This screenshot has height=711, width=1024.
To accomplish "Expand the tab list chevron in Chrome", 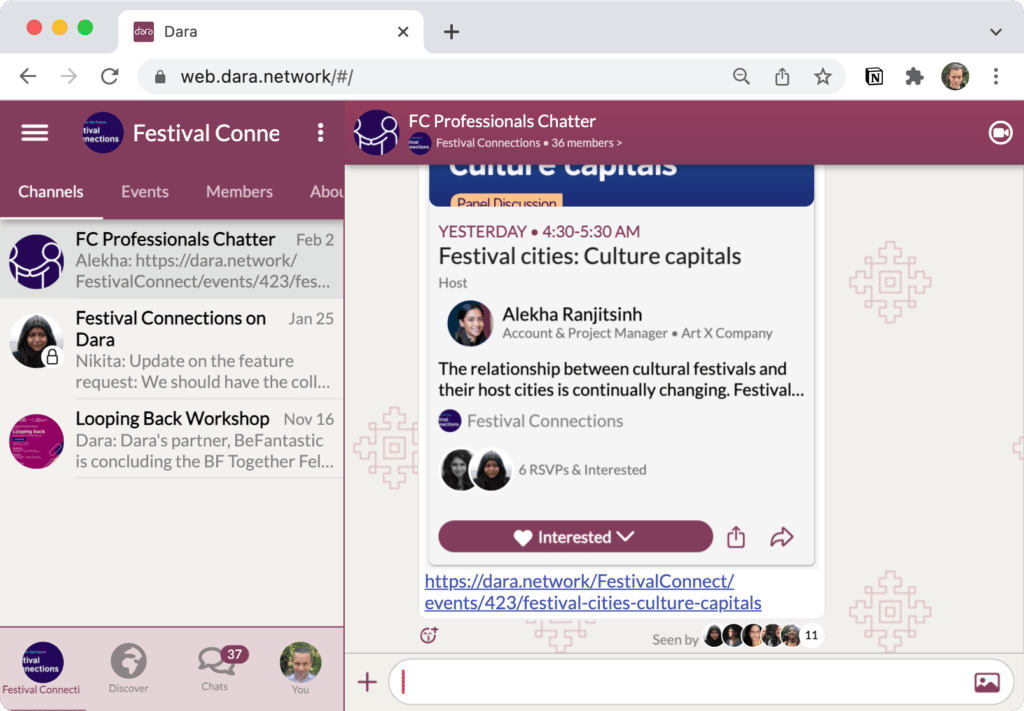I will pyautogui.click(x=995, y=31).
